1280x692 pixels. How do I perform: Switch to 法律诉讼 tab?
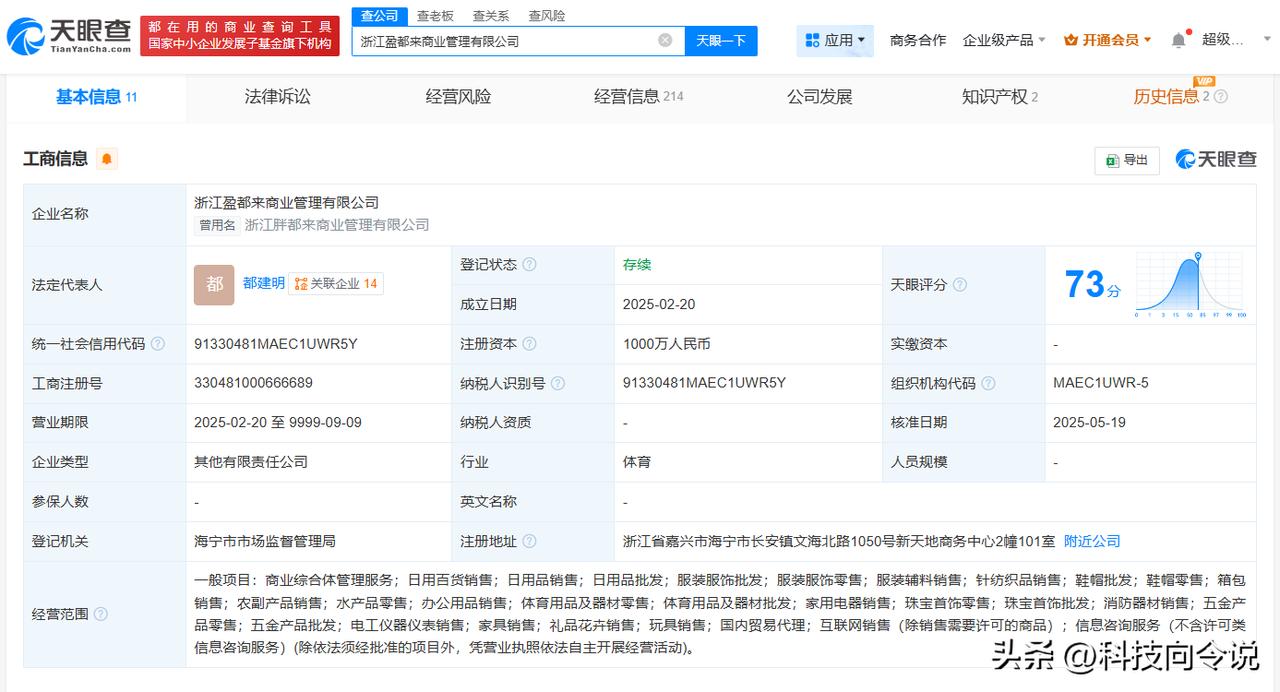[x=278, y=97]
